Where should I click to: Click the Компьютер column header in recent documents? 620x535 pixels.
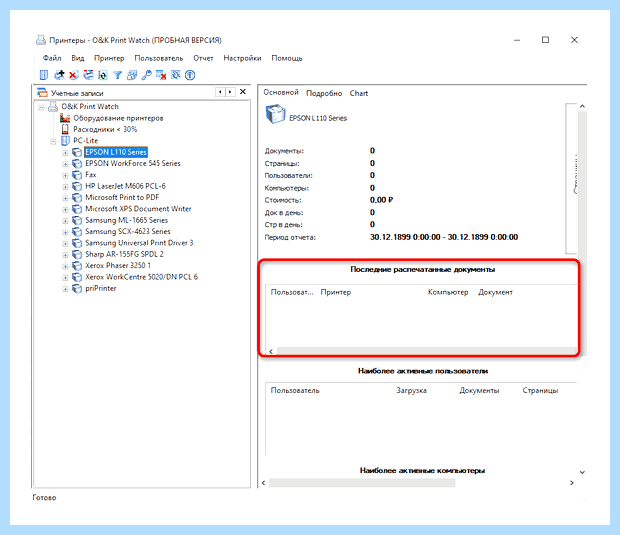(x=448, y=292)
